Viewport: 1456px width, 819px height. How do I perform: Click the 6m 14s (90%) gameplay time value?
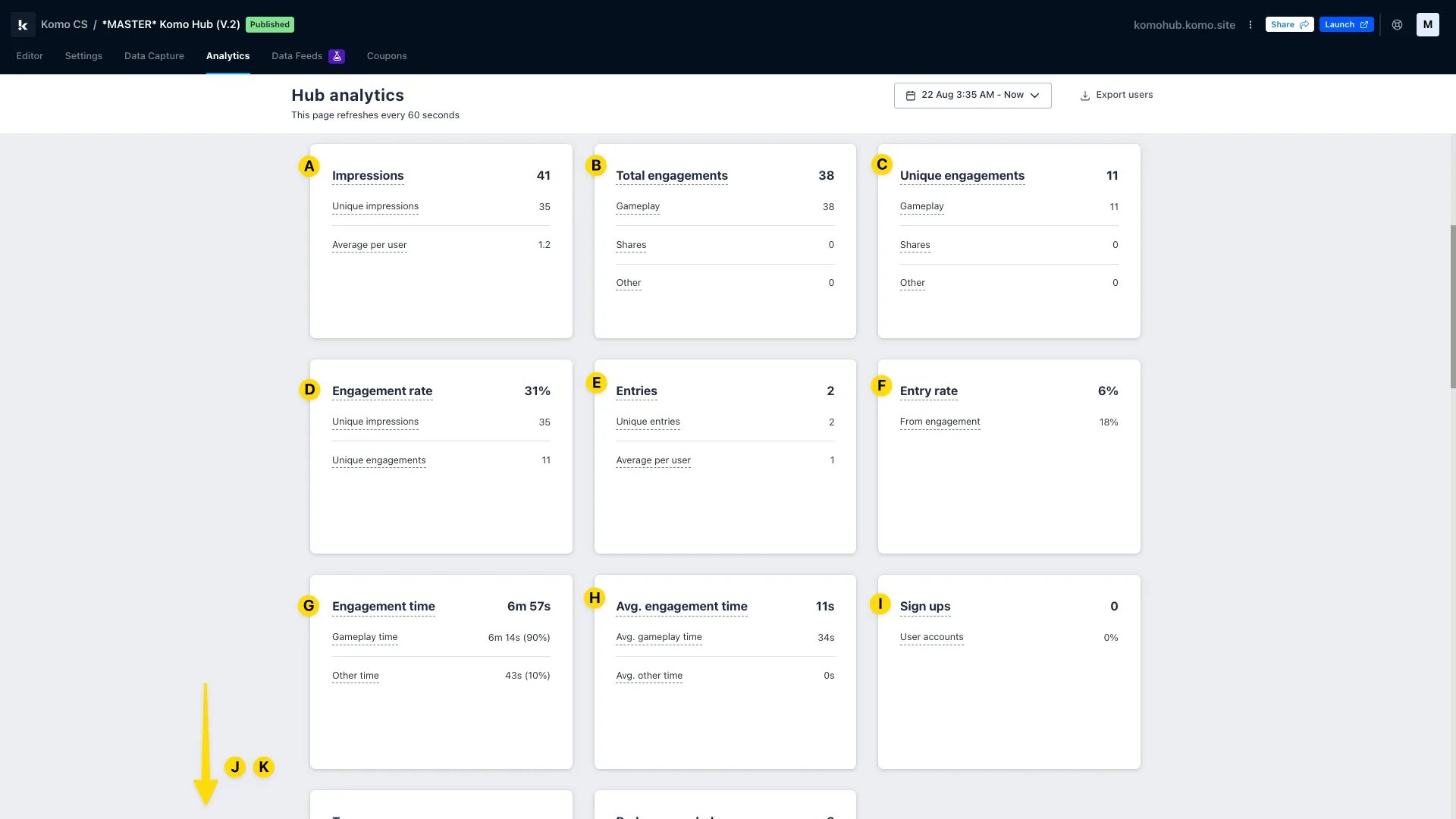point(519,638)
